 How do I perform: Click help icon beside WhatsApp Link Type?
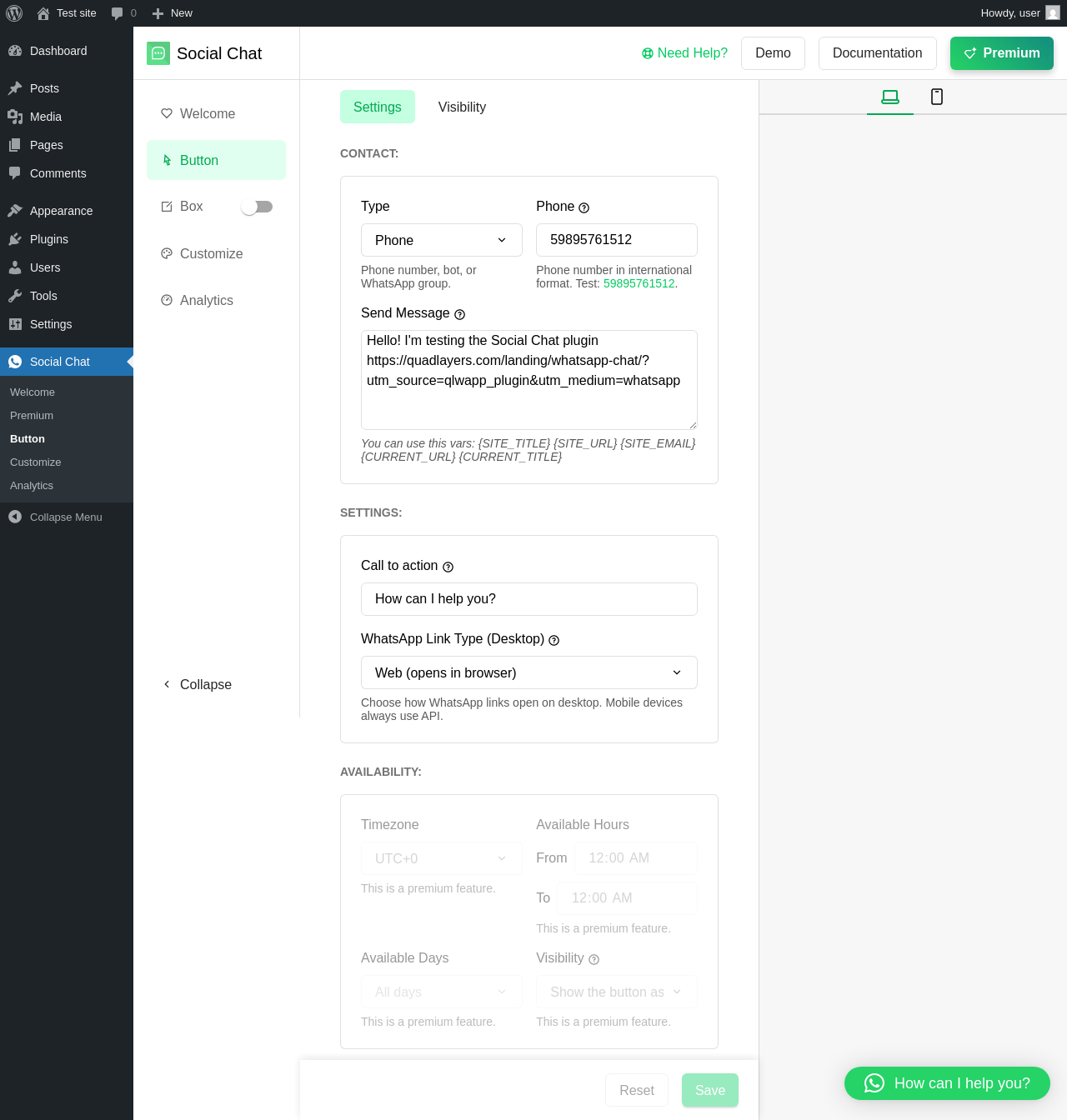click(554, 640)
